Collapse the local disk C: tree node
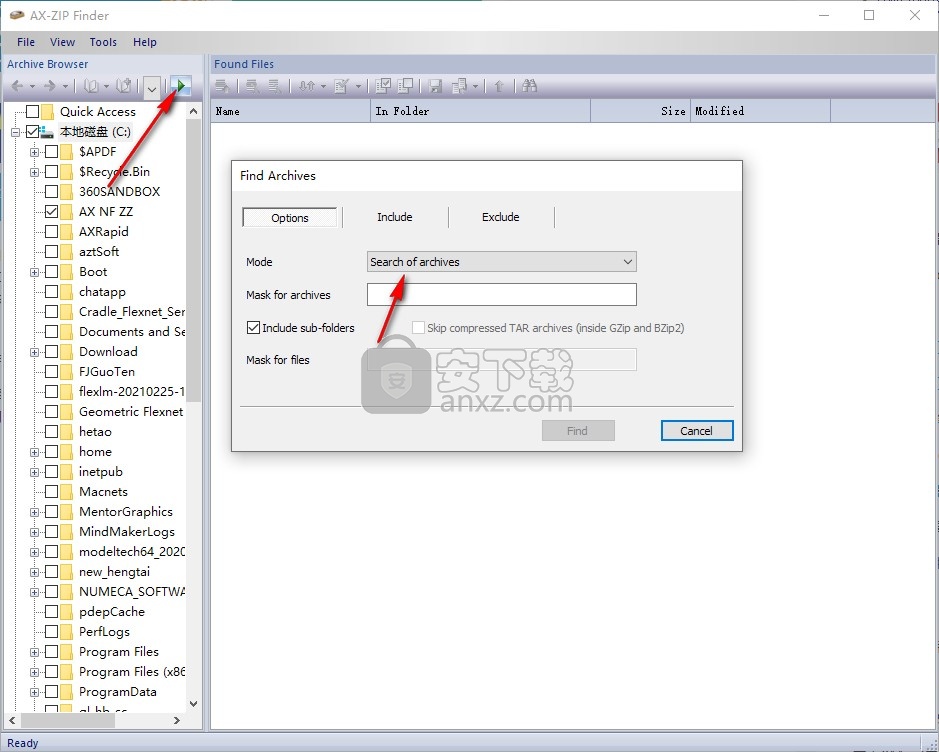 (16, 132)
